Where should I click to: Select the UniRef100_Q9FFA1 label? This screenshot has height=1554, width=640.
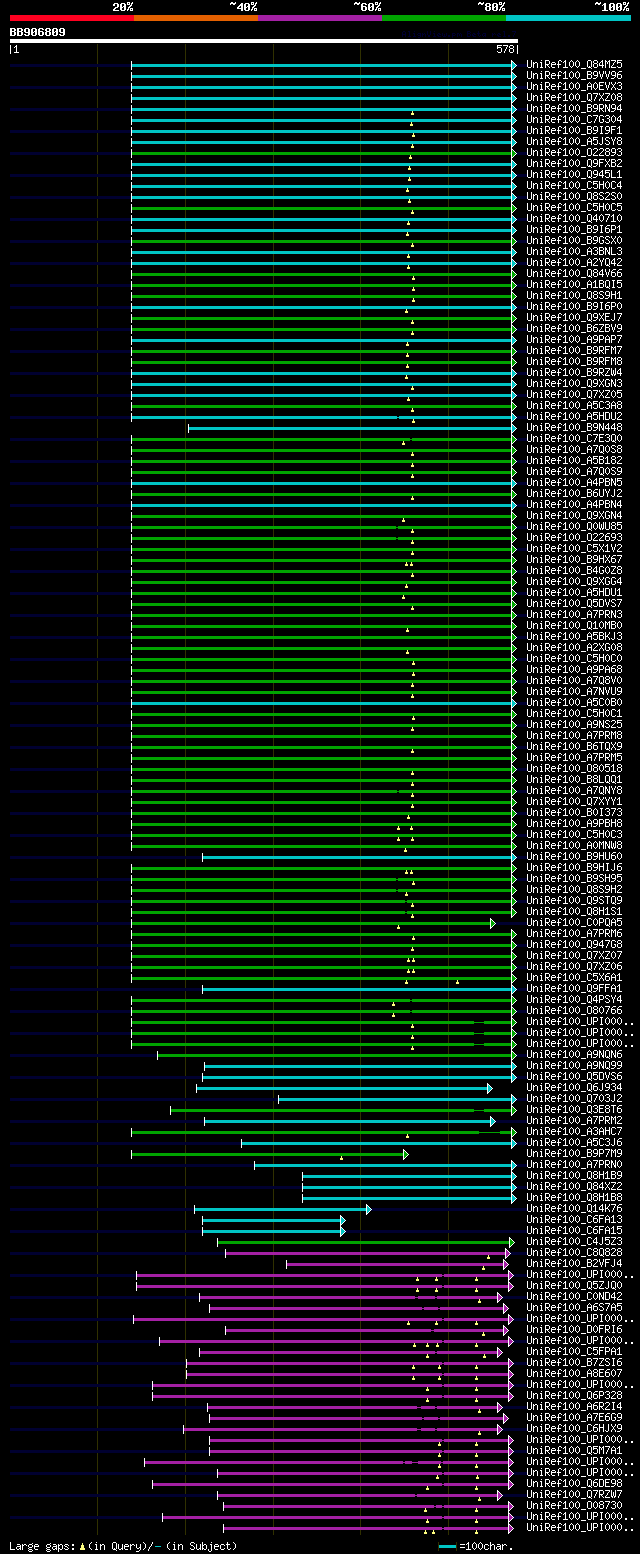(574, 988)
